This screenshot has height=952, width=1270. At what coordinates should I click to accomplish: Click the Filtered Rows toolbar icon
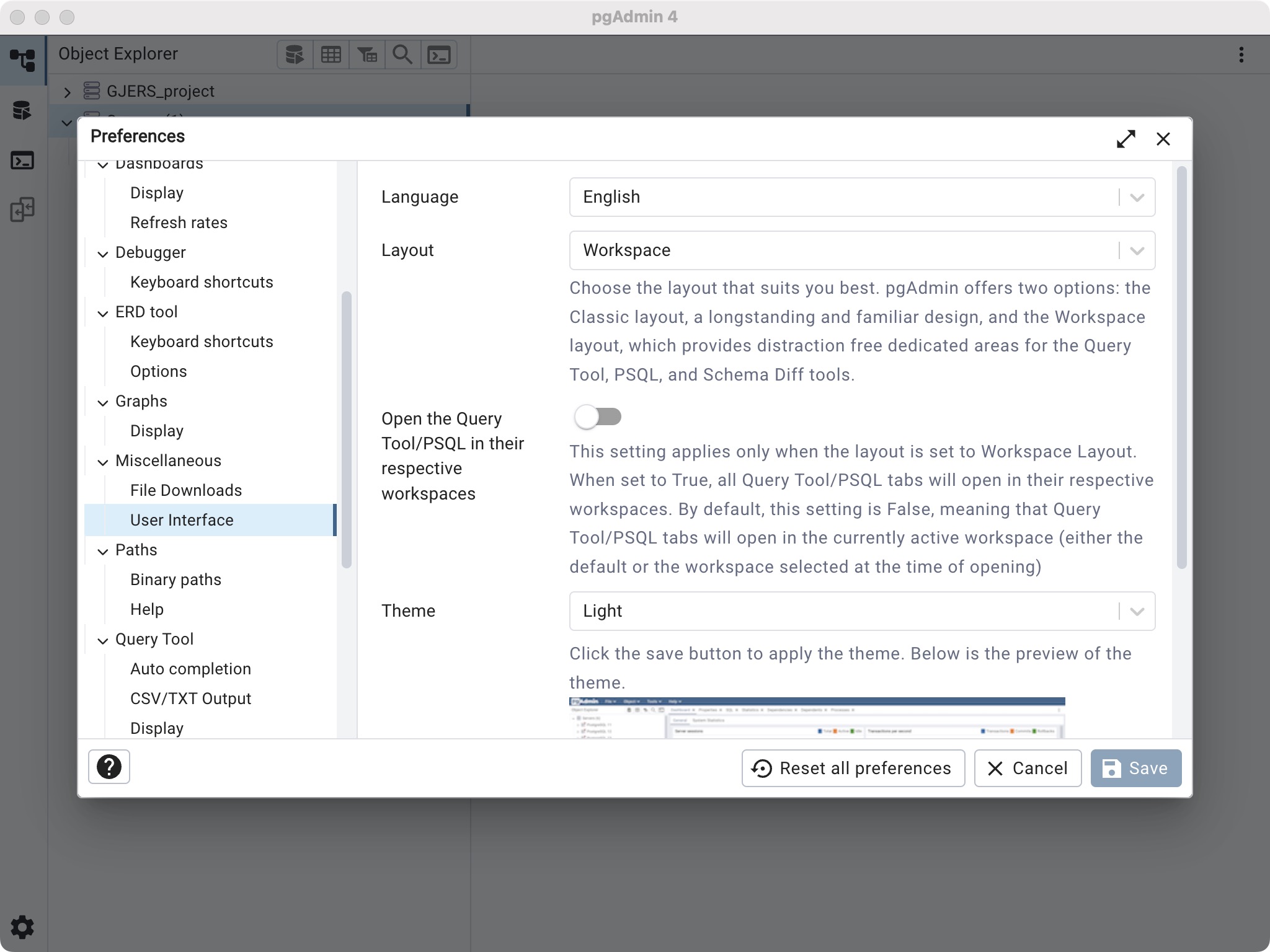click(x=367, y=55)
